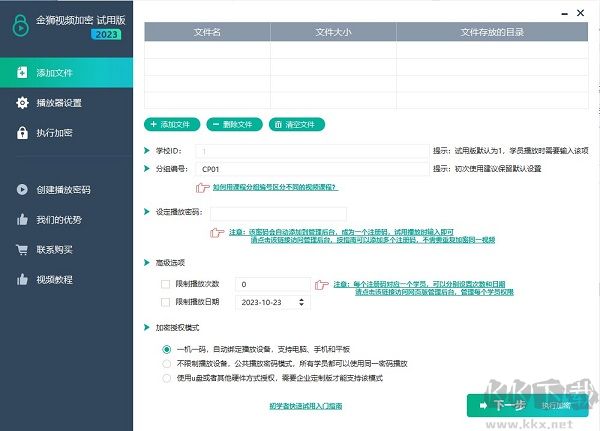Click the shopping cart icon for 联系购买
The height and width of the screenshot is (431, 600).
point(22,250)
